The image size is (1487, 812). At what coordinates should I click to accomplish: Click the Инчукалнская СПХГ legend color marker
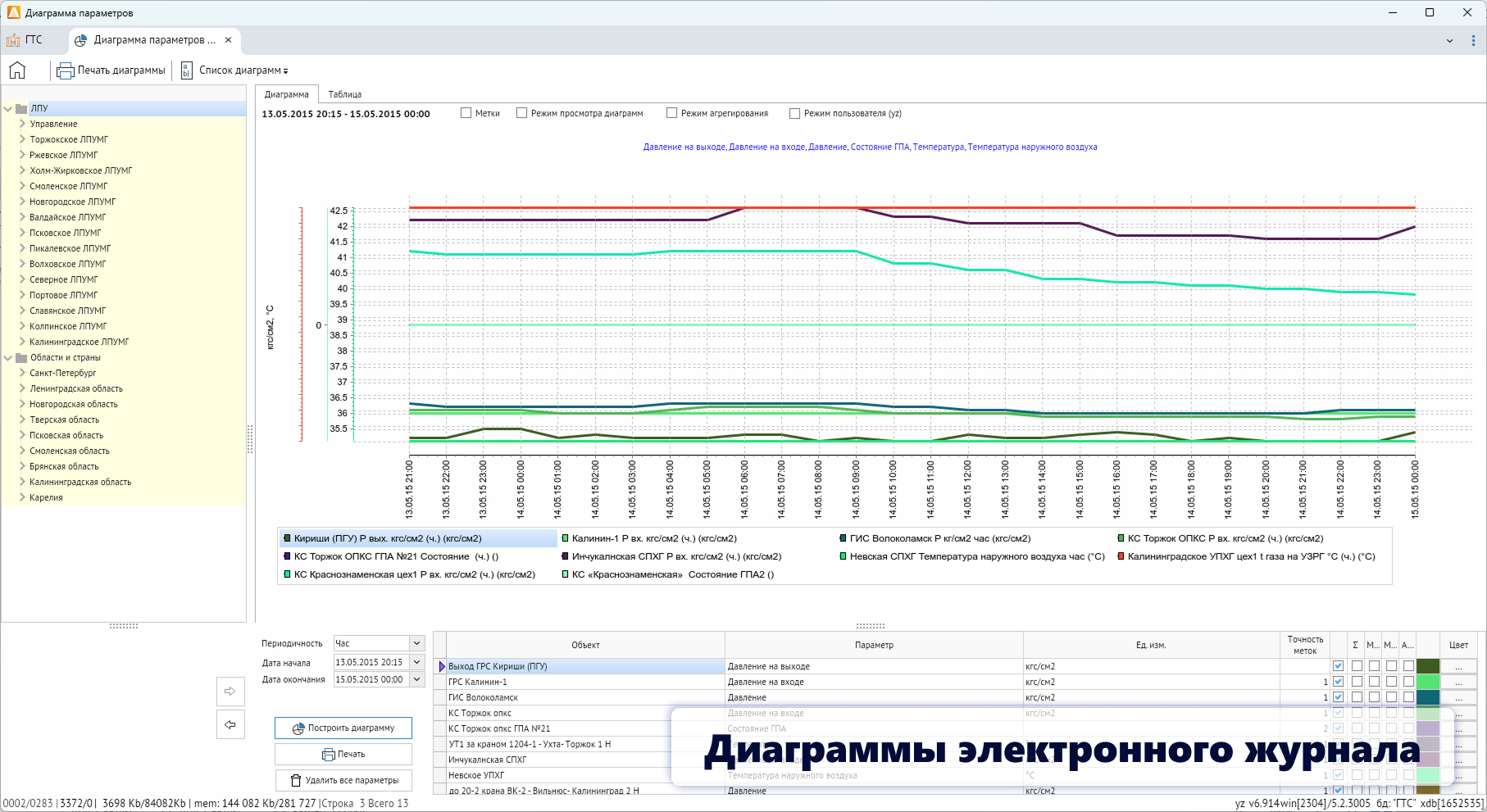coord(565,556)
